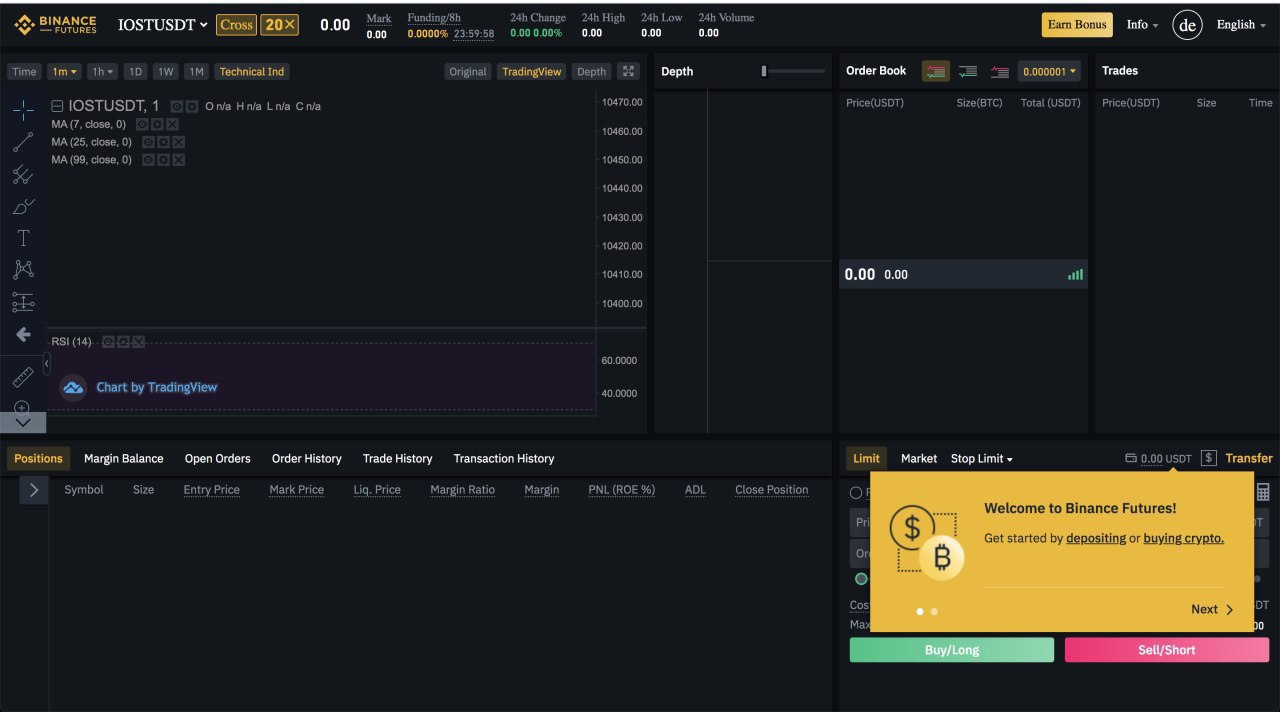Click the dollar sign icon beside Transfer
The image size is (1280, 712).
point(1208,458)
